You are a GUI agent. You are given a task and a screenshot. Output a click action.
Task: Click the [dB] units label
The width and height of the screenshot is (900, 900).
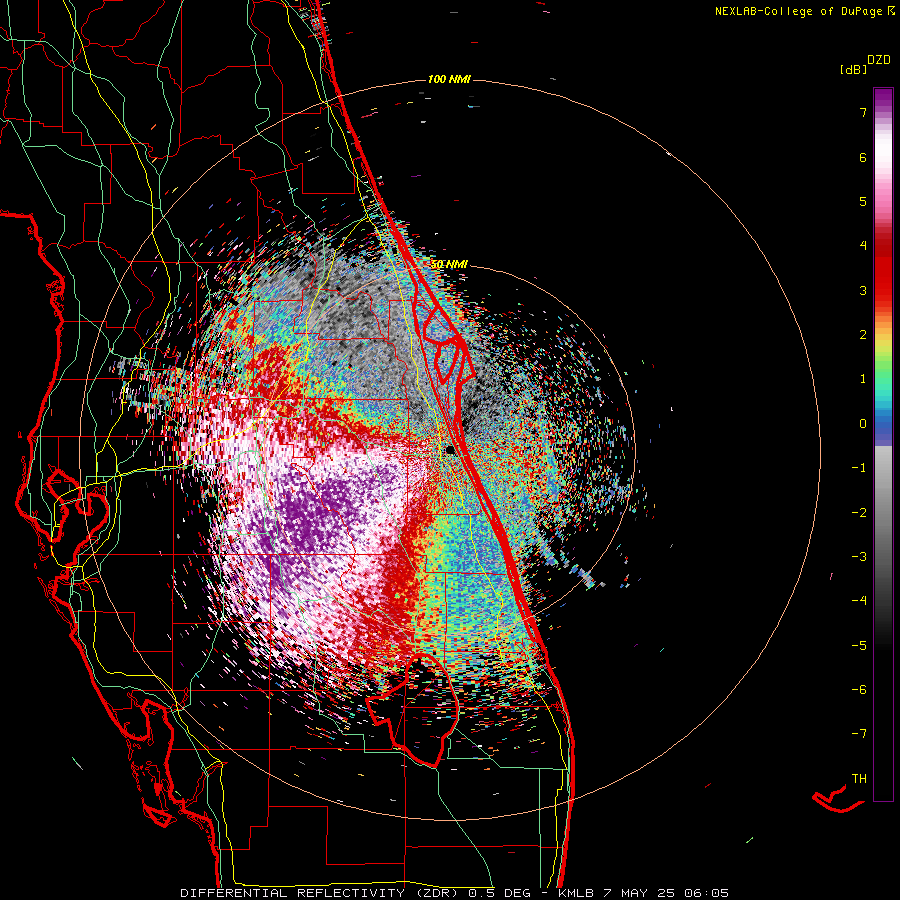[853, 70]
